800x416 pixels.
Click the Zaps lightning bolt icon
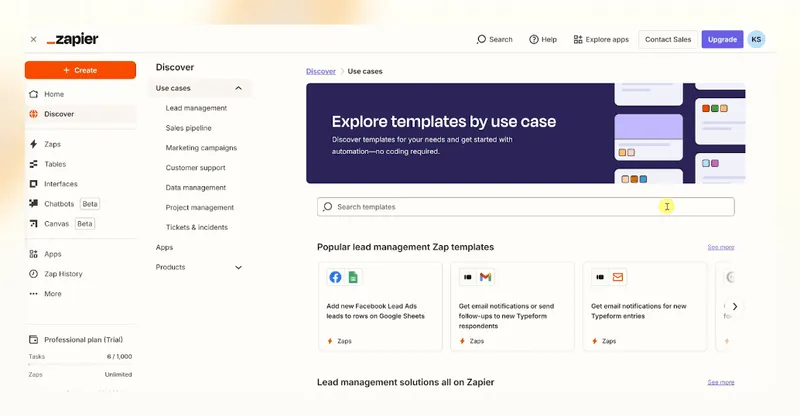(34, 144)
